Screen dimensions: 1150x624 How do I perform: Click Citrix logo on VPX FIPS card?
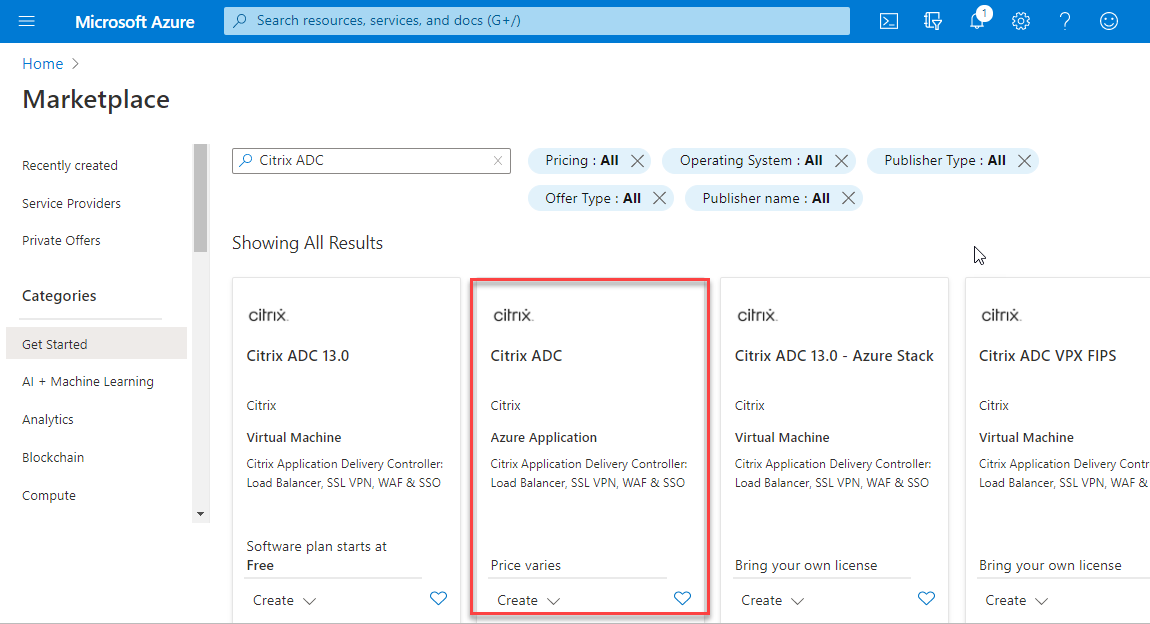point(1000,315)
